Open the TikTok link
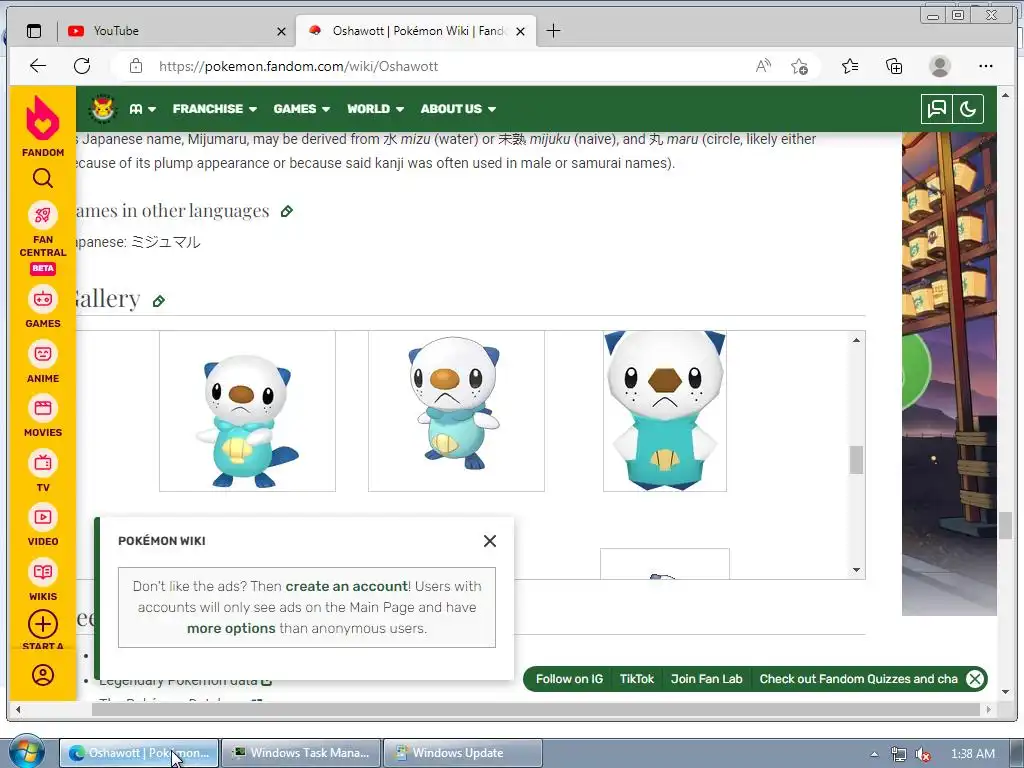Image resolution: width=1024 pixels, height=768 pixels. 637,679
